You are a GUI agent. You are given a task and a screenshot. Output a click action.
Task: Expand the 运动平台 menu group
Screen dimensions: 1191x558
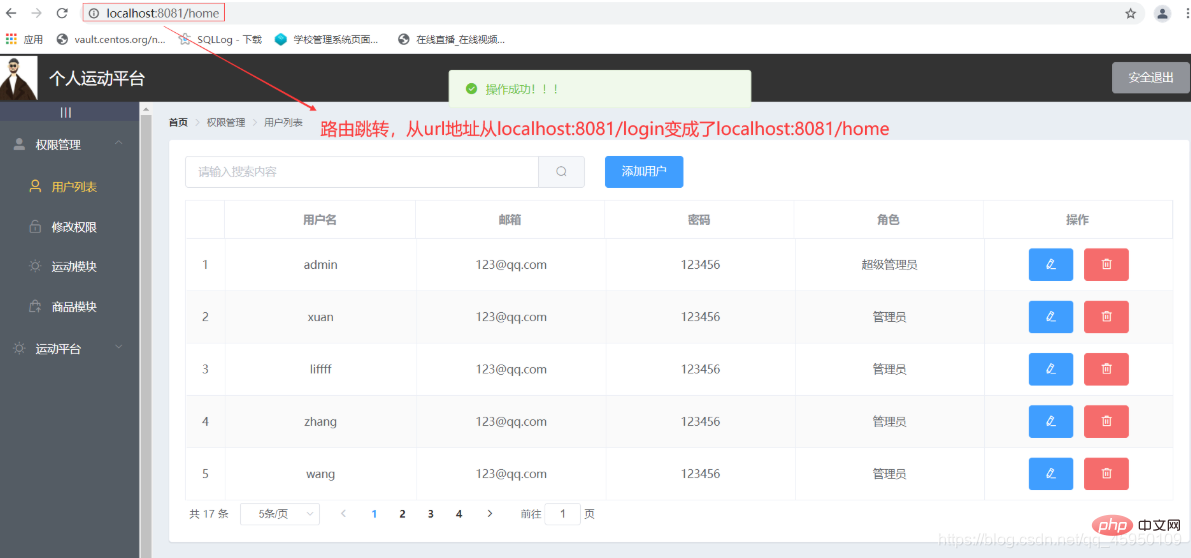(70, 348)
